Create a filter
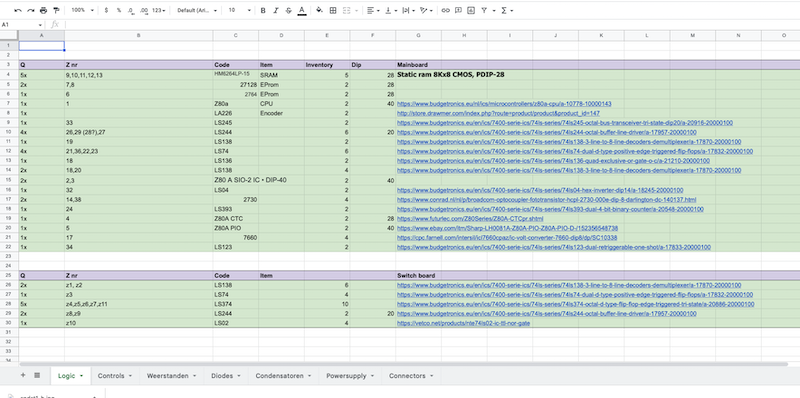 click(484, 10)
